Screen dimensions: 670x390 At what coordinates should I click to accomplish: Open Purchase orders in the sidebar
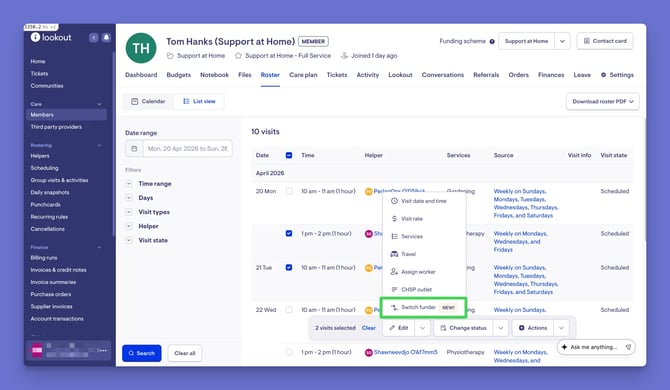point(51,294)
